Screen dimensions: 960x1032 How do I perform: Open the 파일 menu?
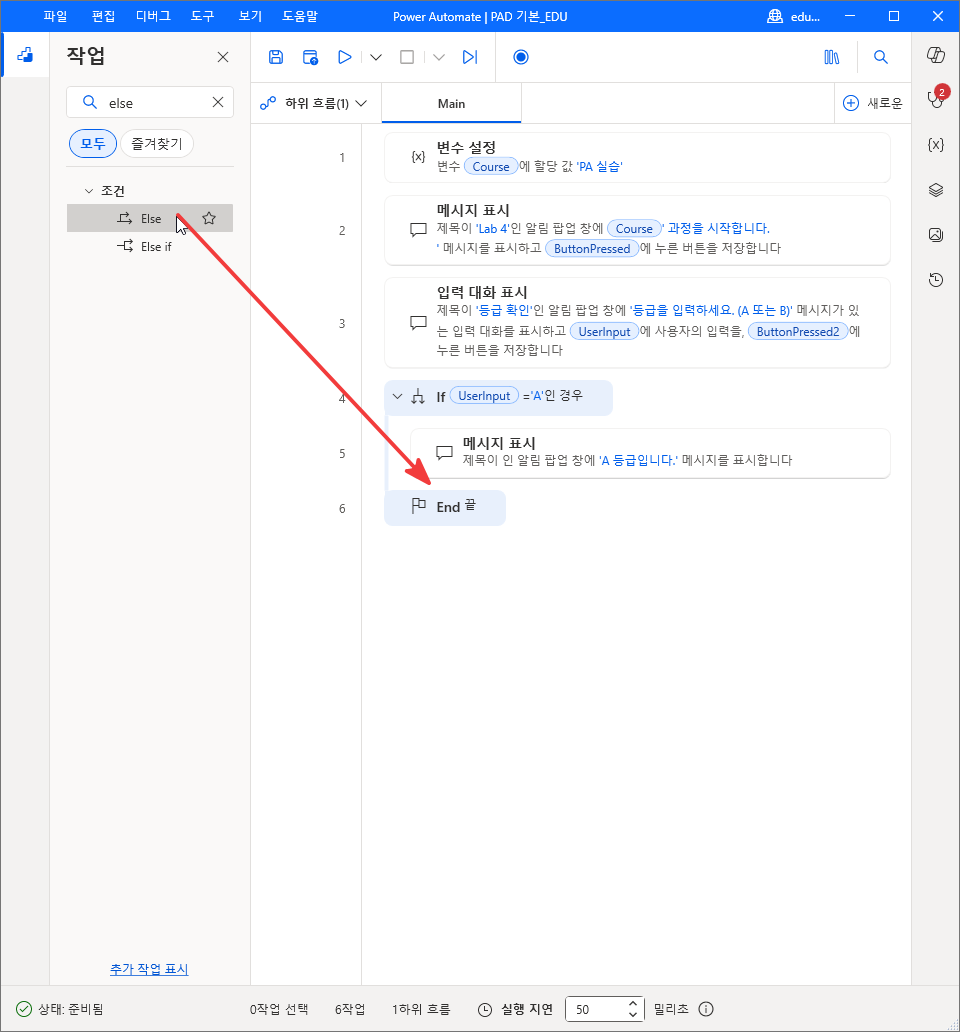pos(55,16)
